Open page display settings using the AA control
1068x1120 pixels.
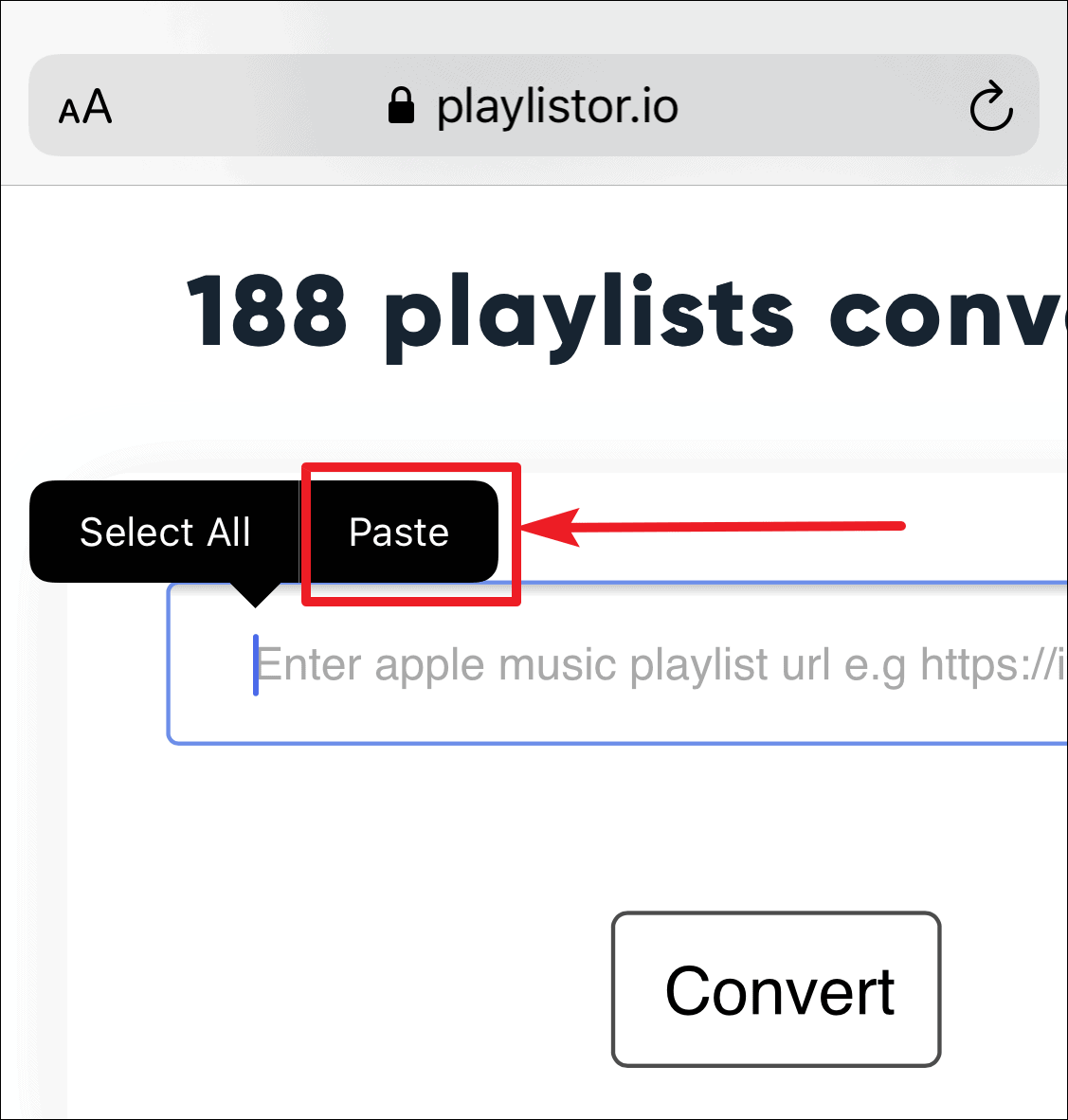(84, 105)
